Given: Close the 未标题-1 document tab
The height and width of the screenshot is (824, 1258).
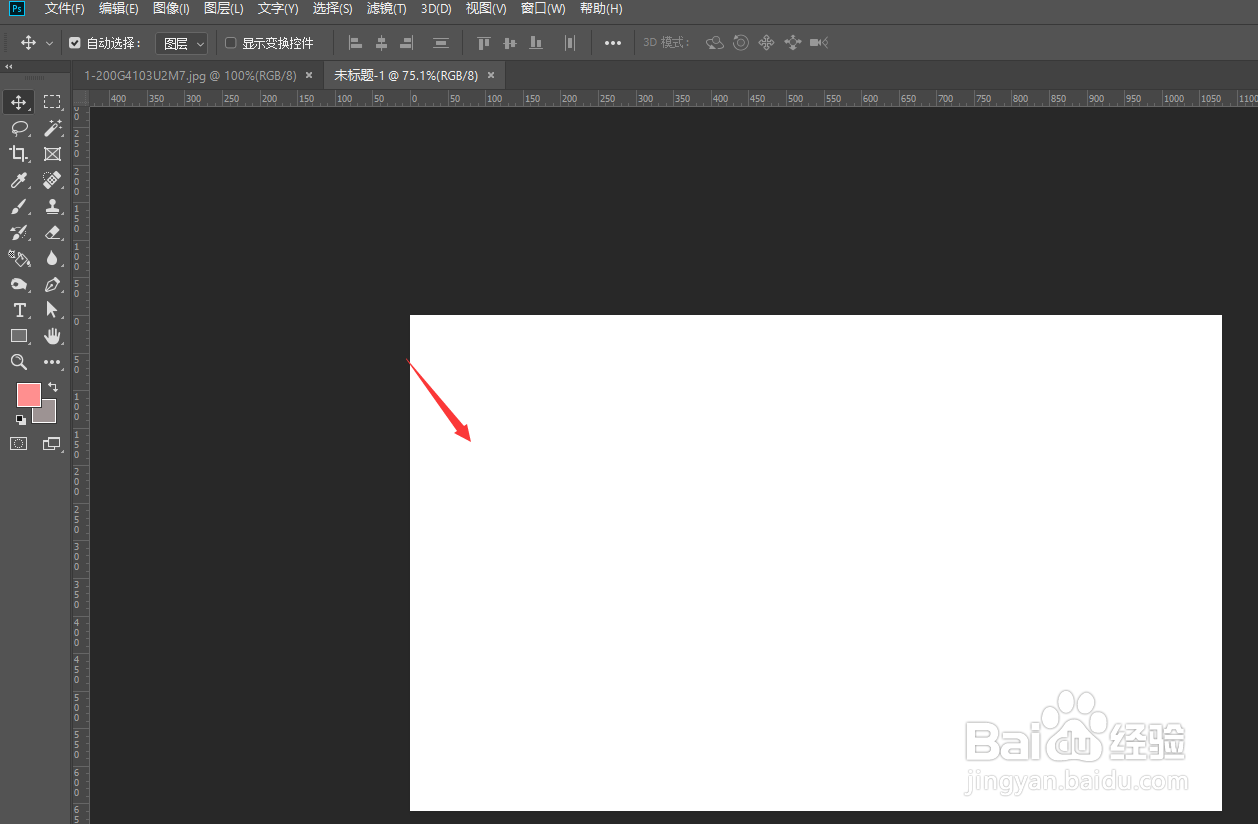Looking at the screenshot, I should click(491, 75).
